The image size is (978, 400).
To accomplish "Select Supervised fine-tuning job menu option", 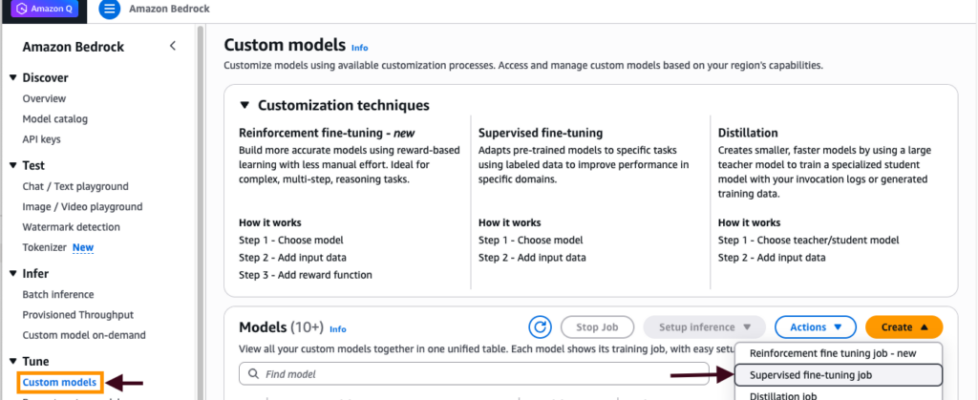I will 838,375.
